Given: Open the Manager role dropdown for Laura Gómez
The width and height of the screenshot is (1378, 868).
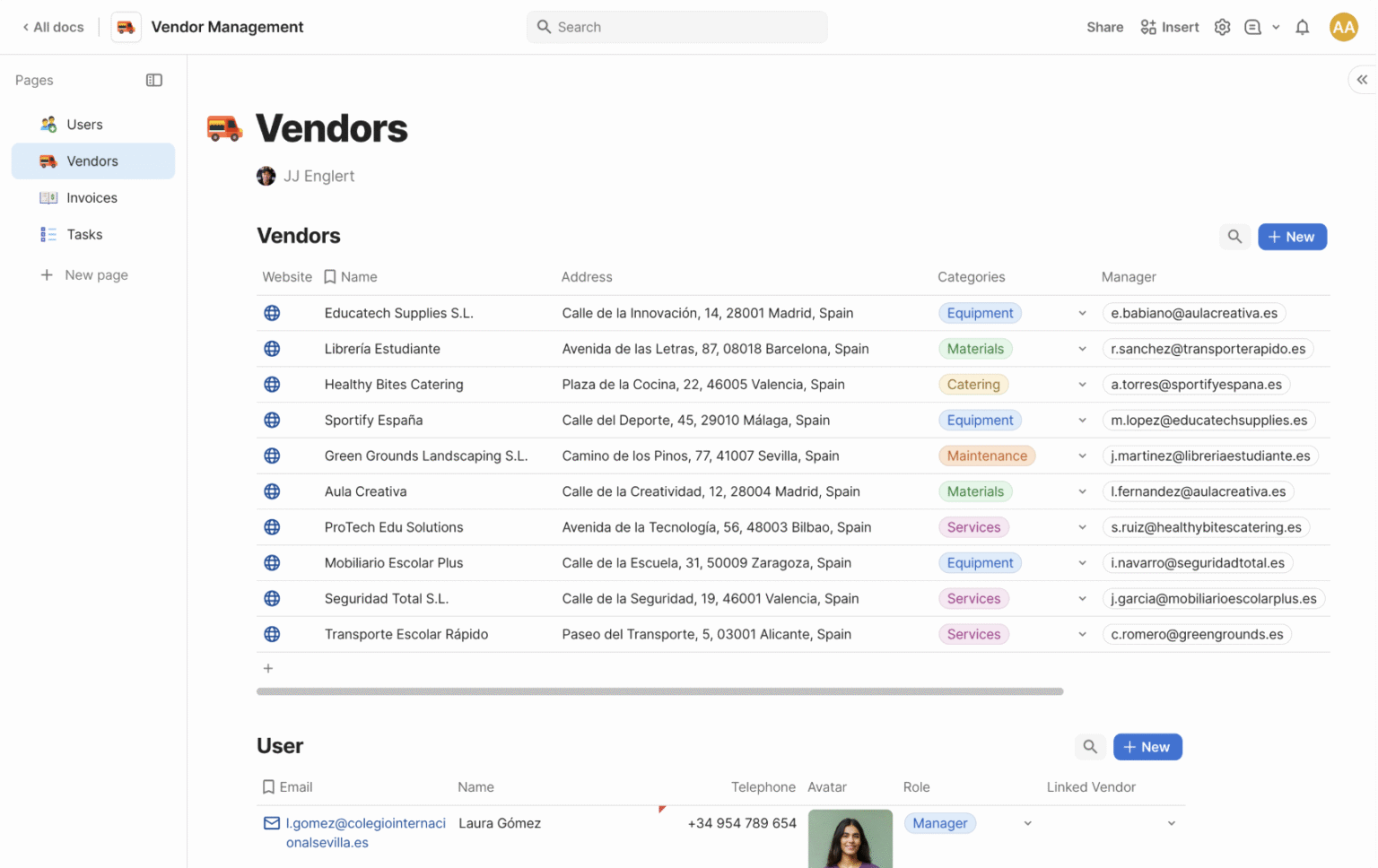Looking at the screenshot, I should (x=1026, y=822).
